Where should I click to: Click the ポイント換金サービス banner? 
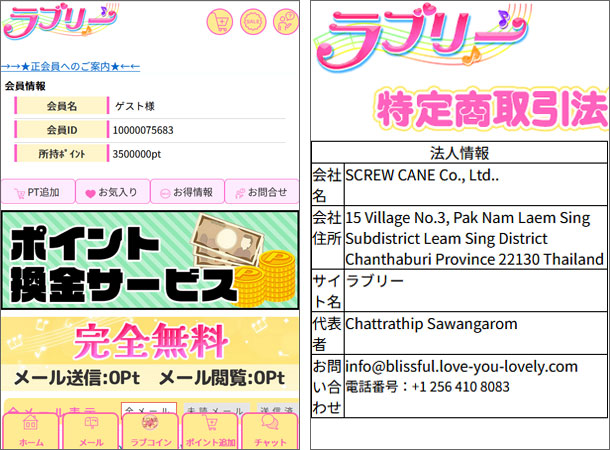(x=150, y=259)
